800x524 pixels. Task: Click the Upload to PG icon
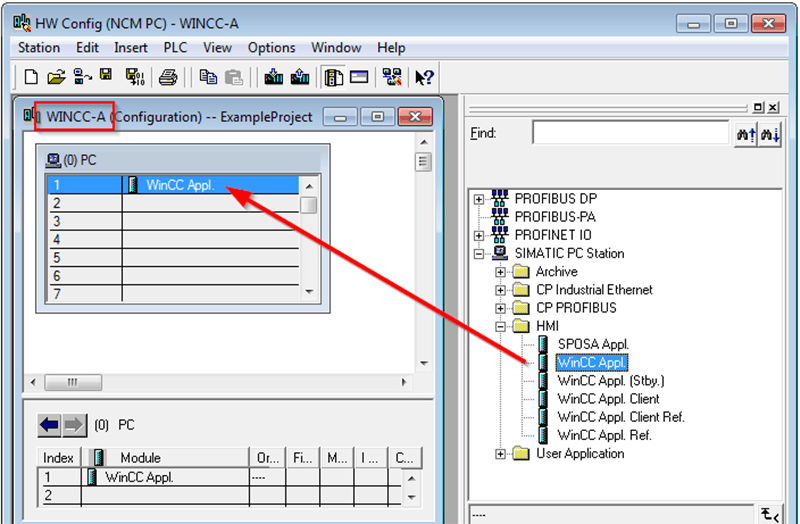pyautogui.click(x=300, y=77)
